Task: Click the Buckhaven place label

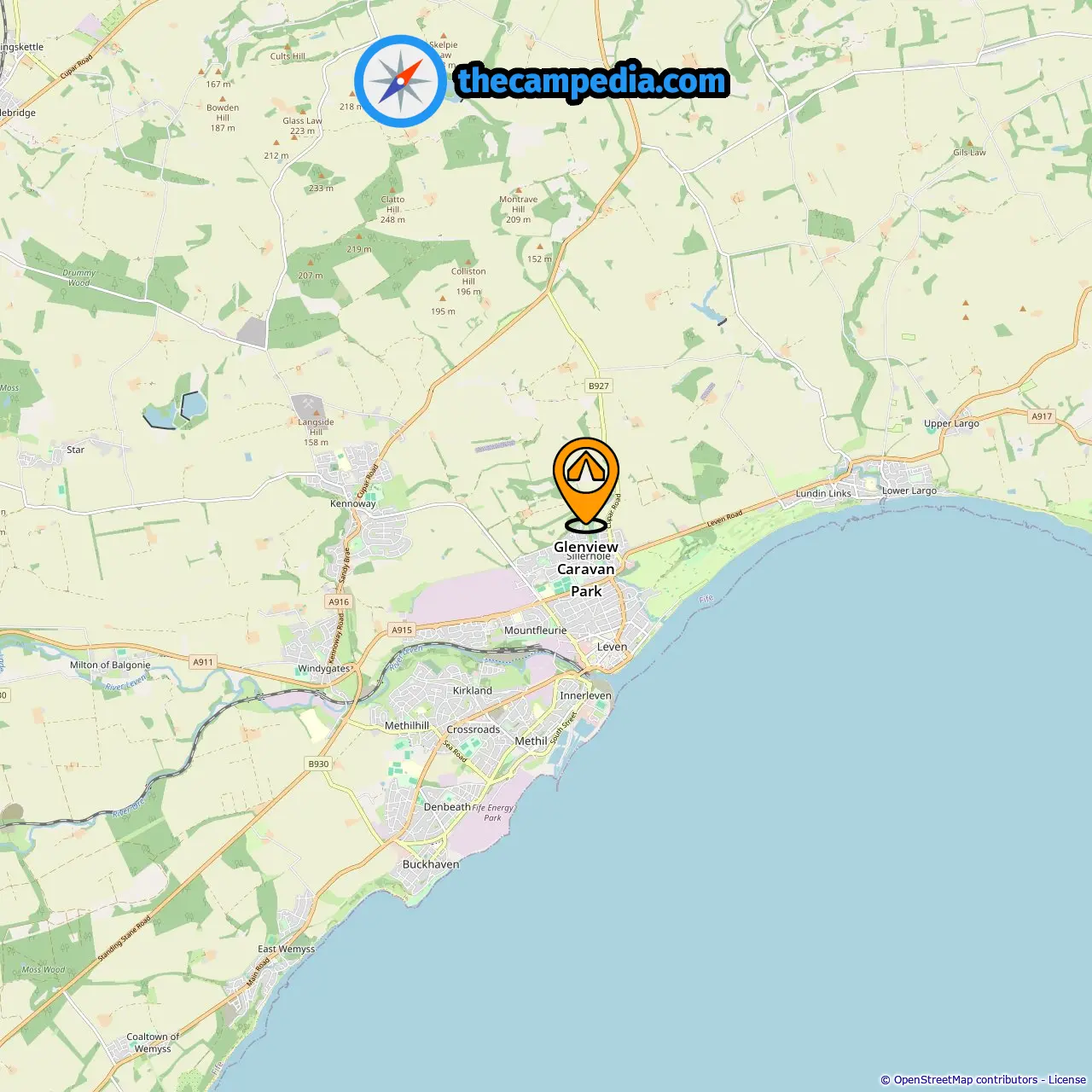Action: [x=431, y=864]
